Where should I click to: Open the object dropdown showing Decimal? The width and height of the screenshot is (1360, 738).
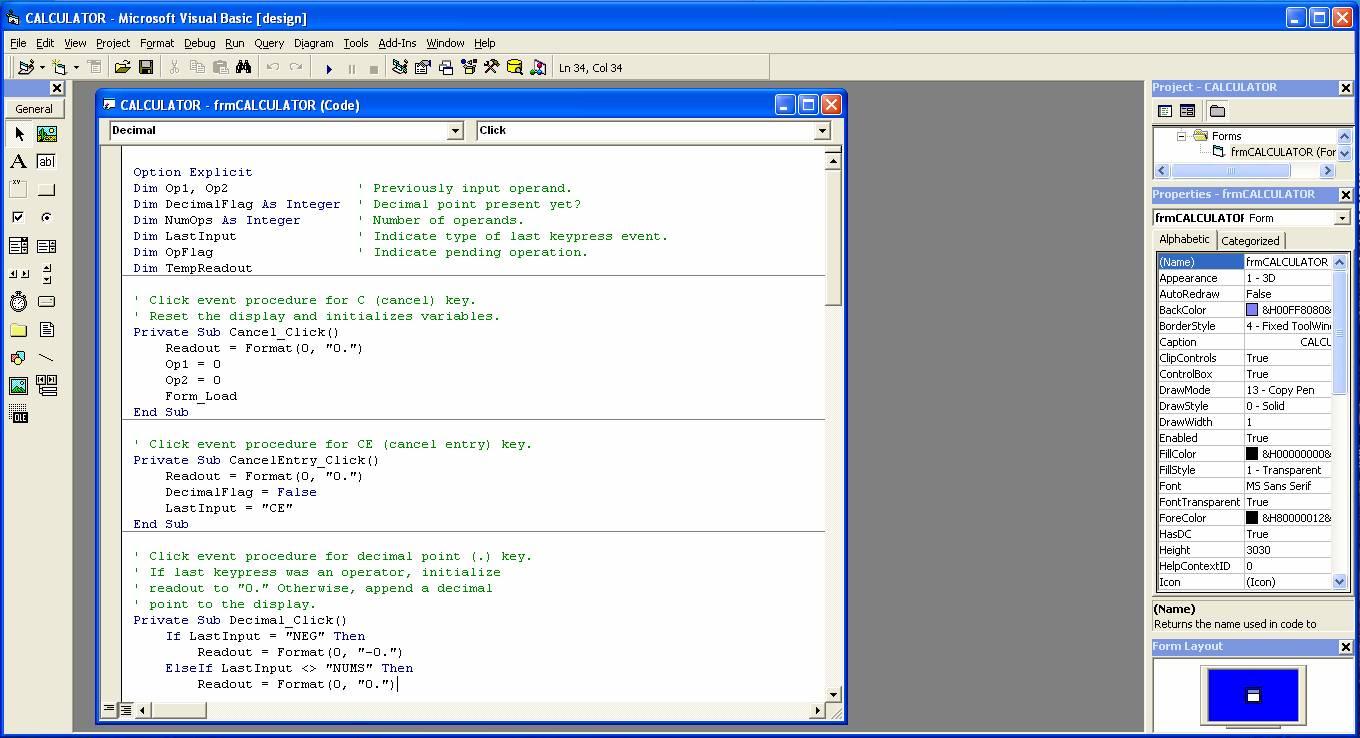(x=455, y=131)
